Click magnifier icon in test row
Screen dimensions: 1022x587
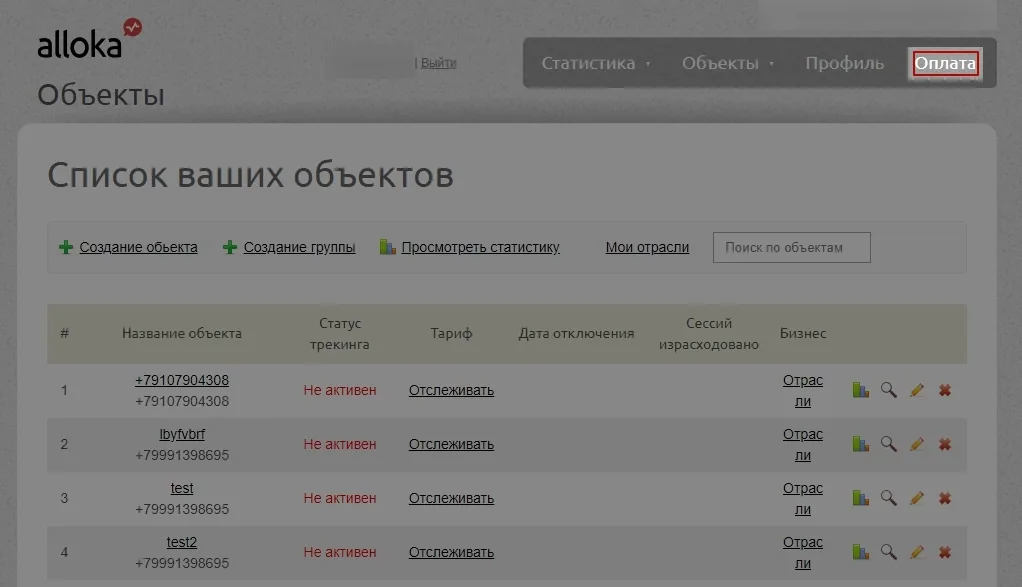click(888, 498)
